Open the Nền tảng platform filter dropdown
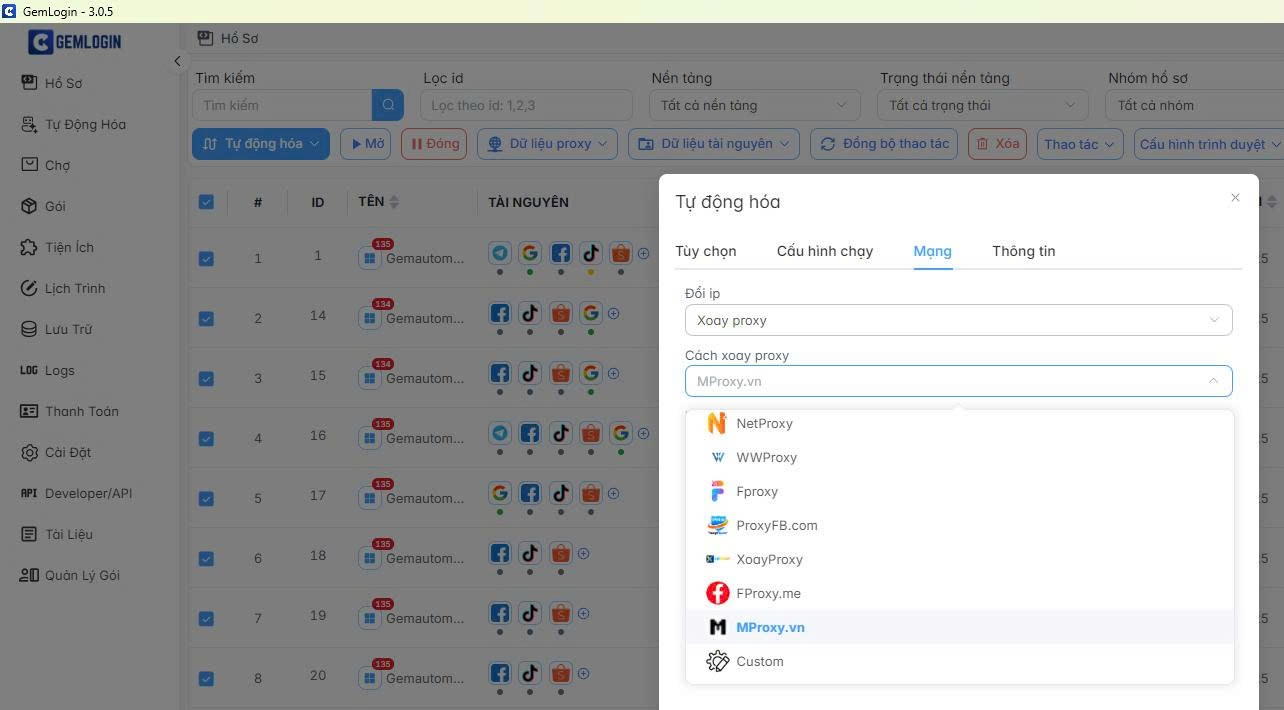 [755, 105]
